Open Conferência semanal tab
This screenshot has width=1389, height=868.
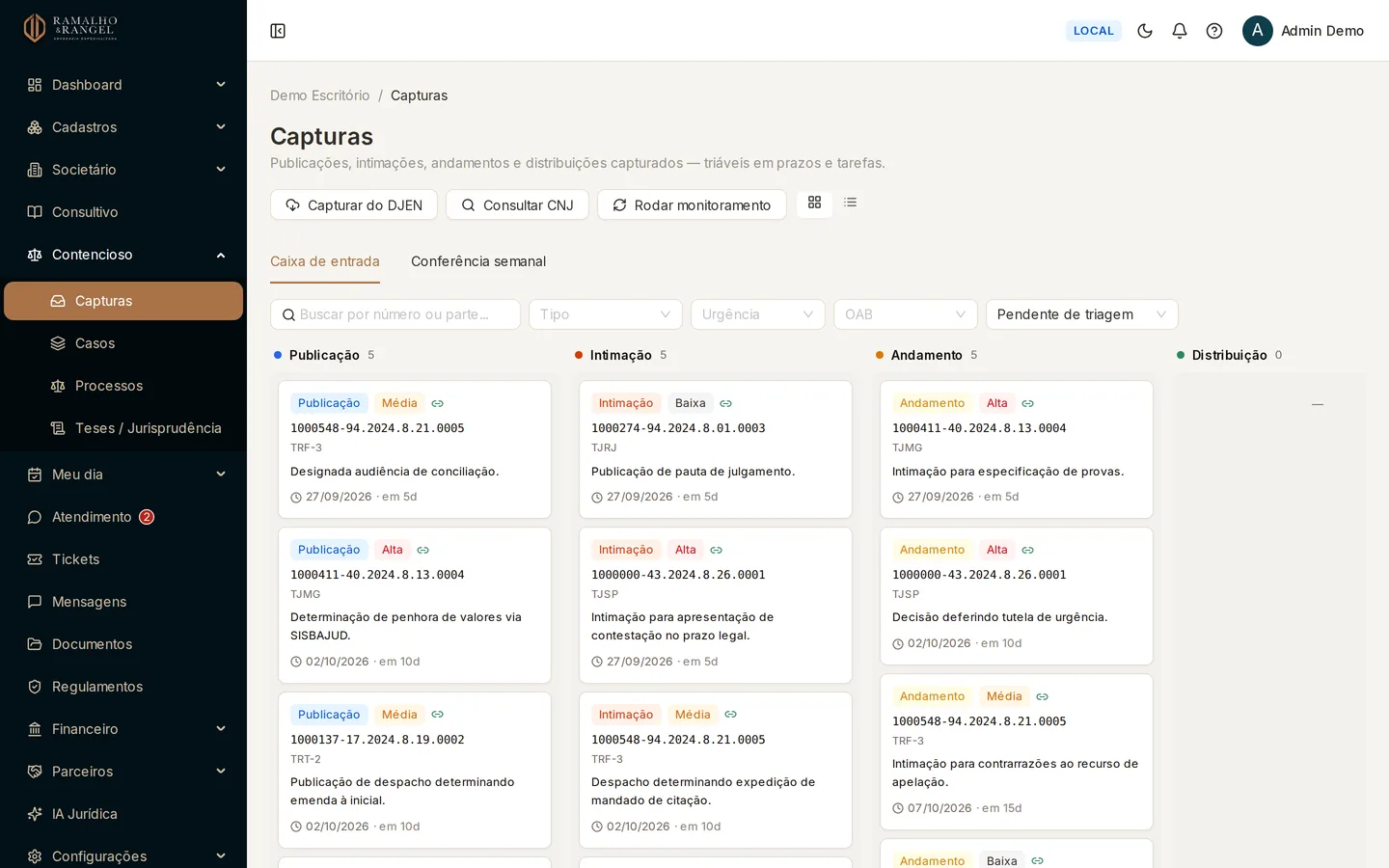coord(478,261)
